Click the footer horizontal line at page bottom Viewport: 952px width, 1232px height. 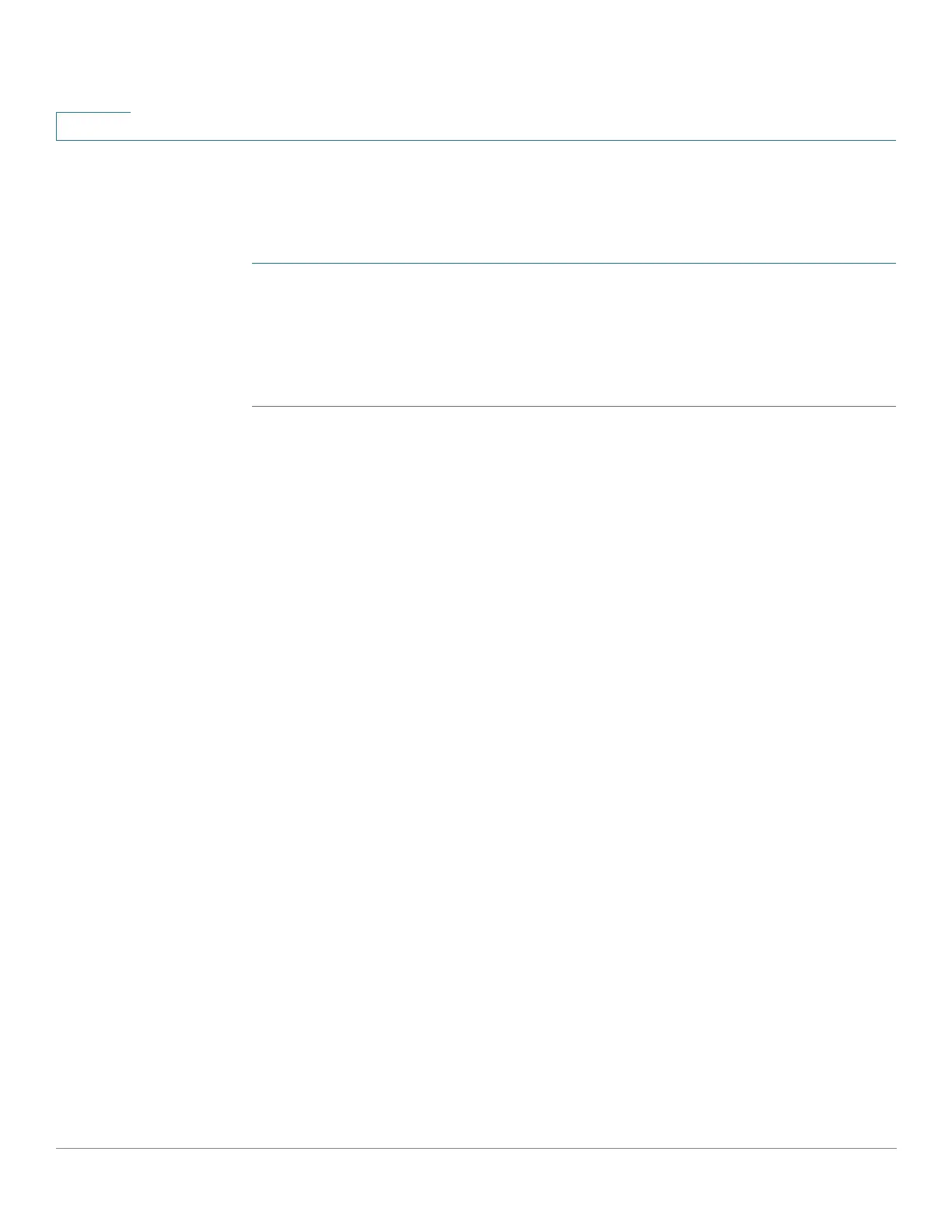click(x=476, y=1148)
